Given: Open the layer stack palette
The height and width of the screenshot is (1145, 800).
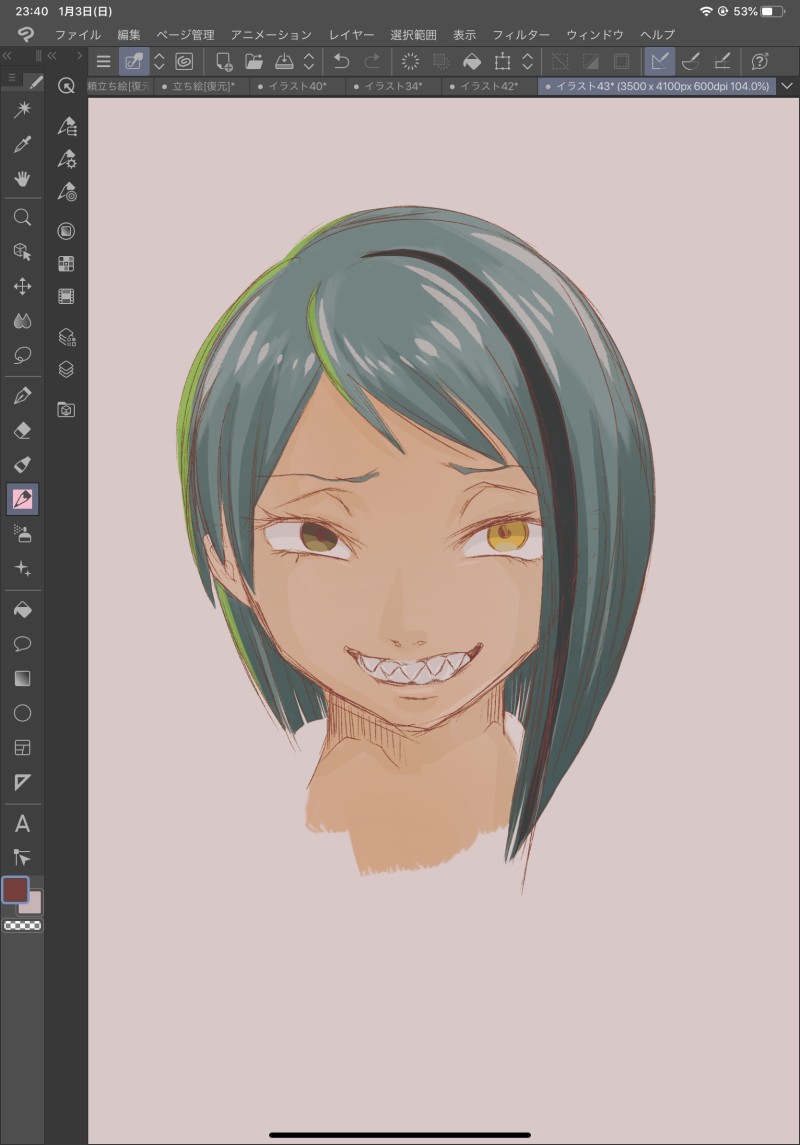Looking at the screenshot, I should [x=66, y=369].
